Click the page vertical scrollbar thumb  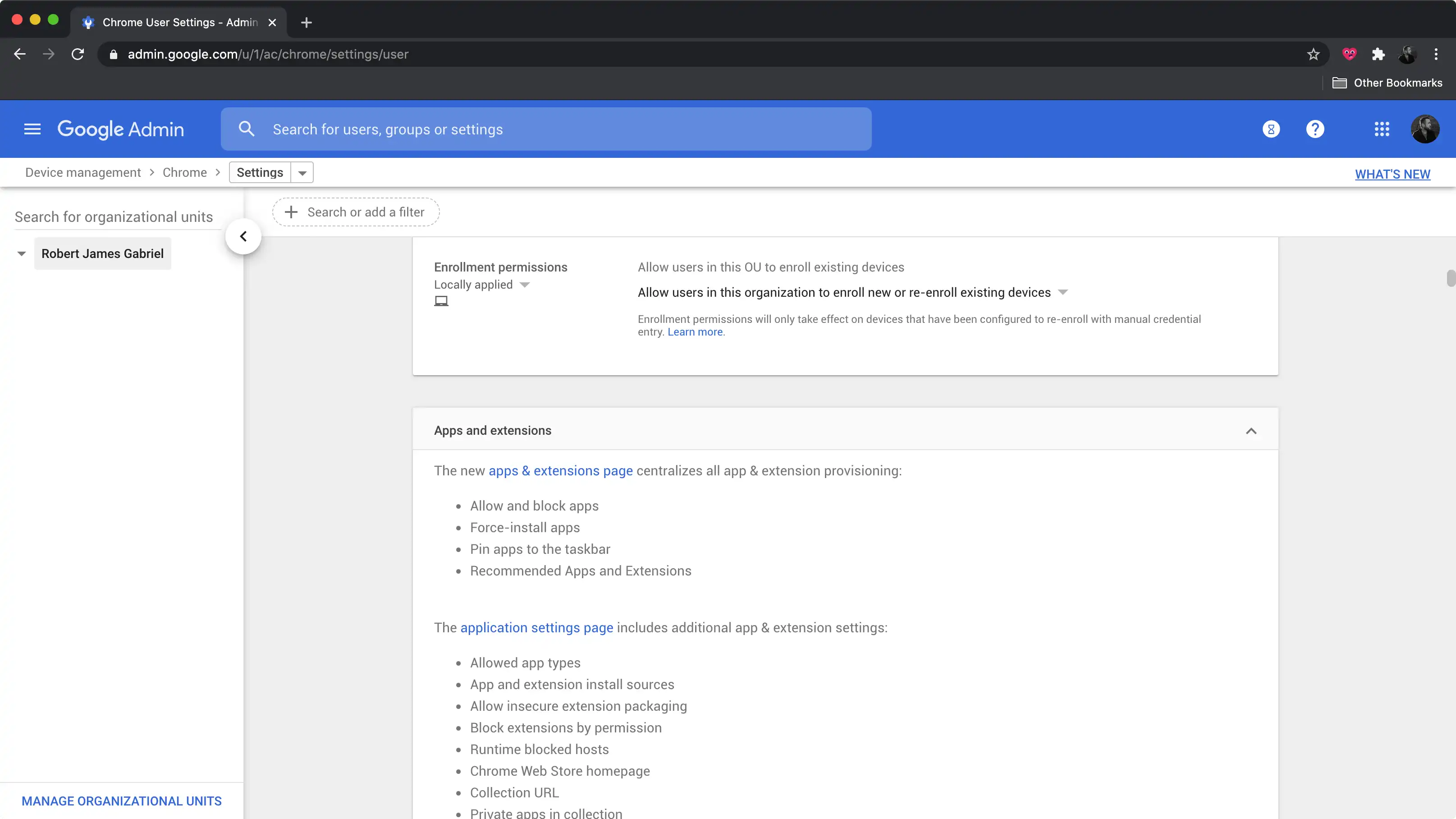[1450, 279]
